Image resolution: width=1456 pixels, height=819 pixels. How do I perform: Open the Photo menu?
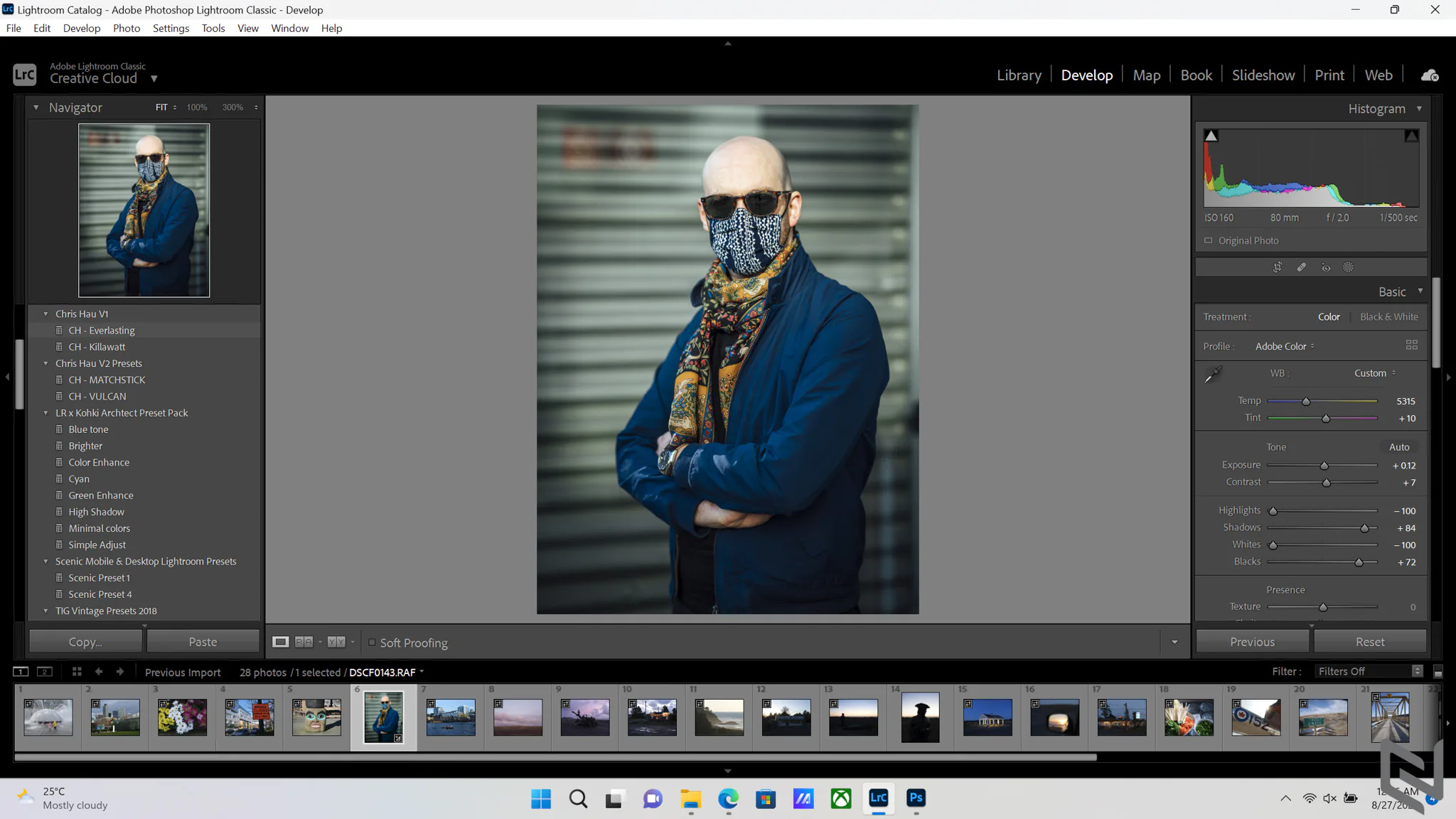pyautogui.click(x=127, y=28)
